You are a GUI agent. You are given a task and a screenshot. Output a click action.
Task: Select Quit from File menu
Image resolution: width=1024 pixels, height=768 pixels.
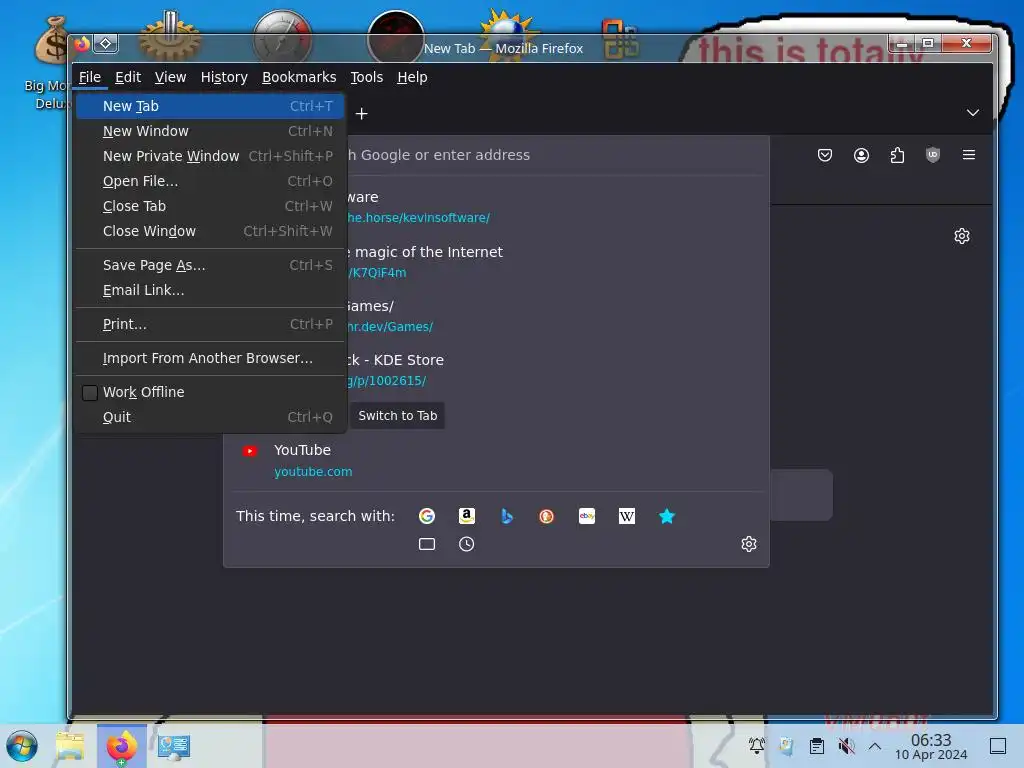point(210,417)
